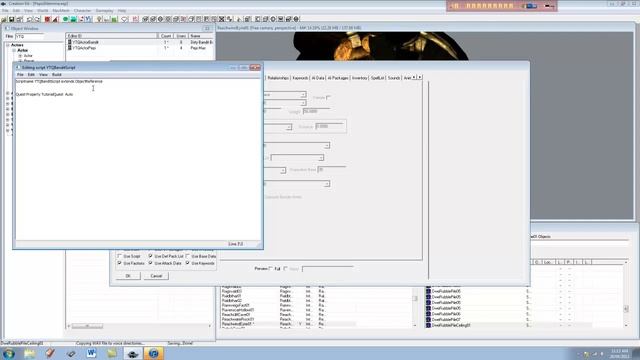
Task: Click the heart-shaped toolbar icon
Action: [x=124, y=19]
